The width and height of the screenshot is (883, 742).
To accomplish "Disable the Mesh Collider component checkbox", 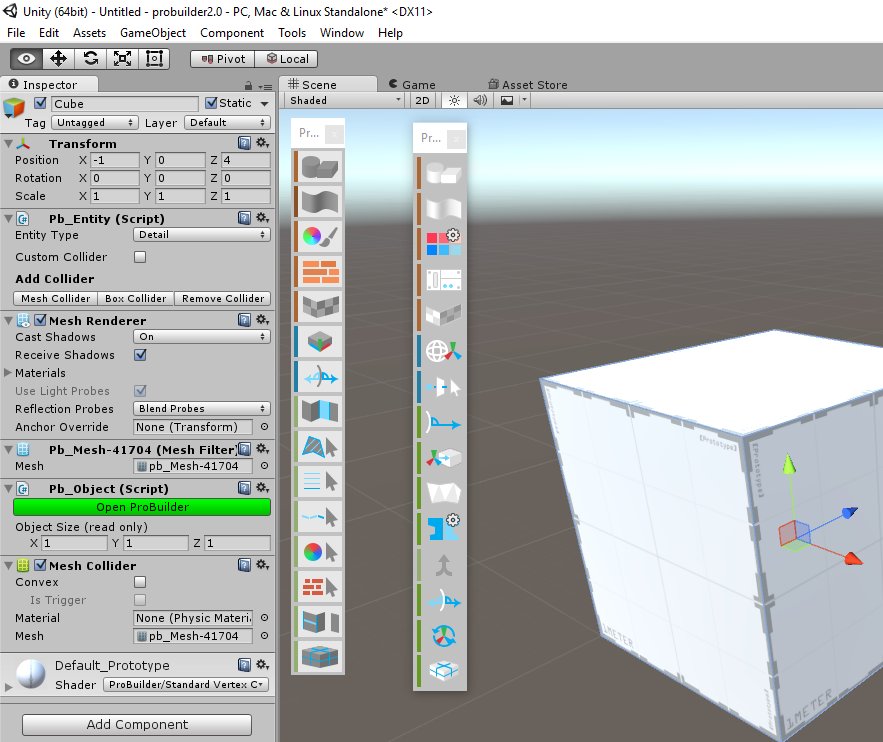I will [x=40, y=565].
